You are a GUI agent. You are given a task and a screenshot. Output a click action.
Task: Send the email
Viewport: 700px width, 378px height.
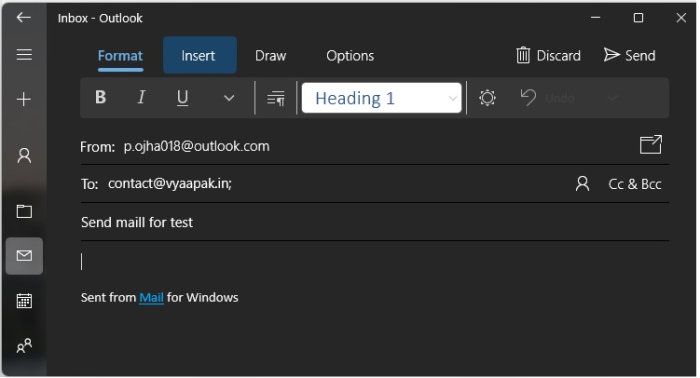[630, 56]
